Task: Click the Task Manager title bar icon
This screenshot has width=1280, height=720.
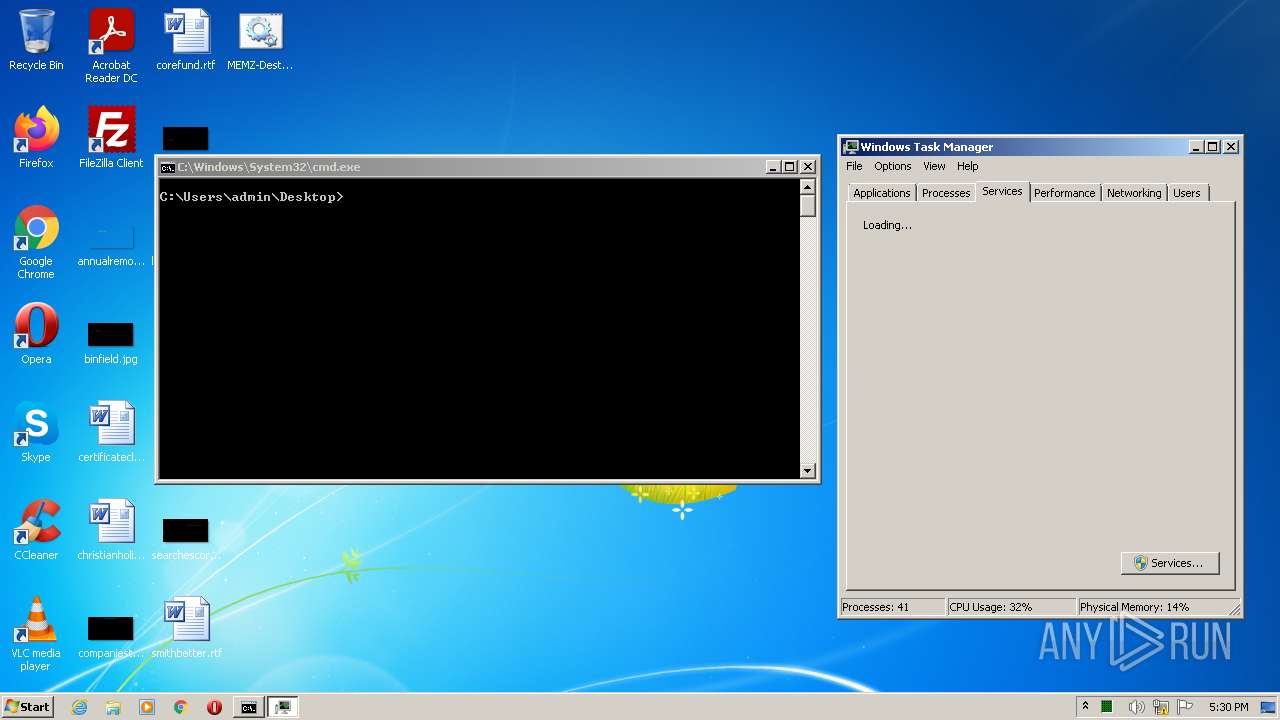Action: tap(850, 147)
